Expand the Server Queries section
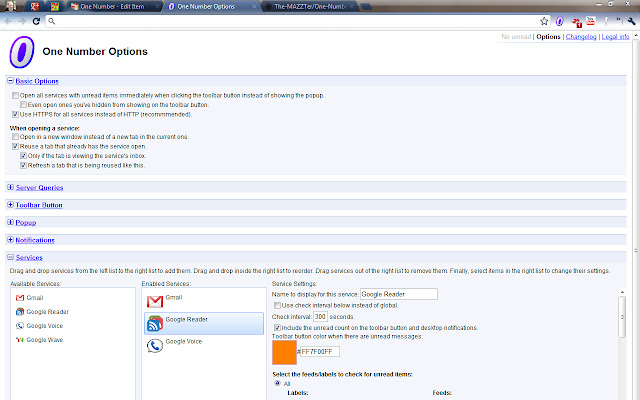This screenshot has width=640, height=400. (11, 187)
